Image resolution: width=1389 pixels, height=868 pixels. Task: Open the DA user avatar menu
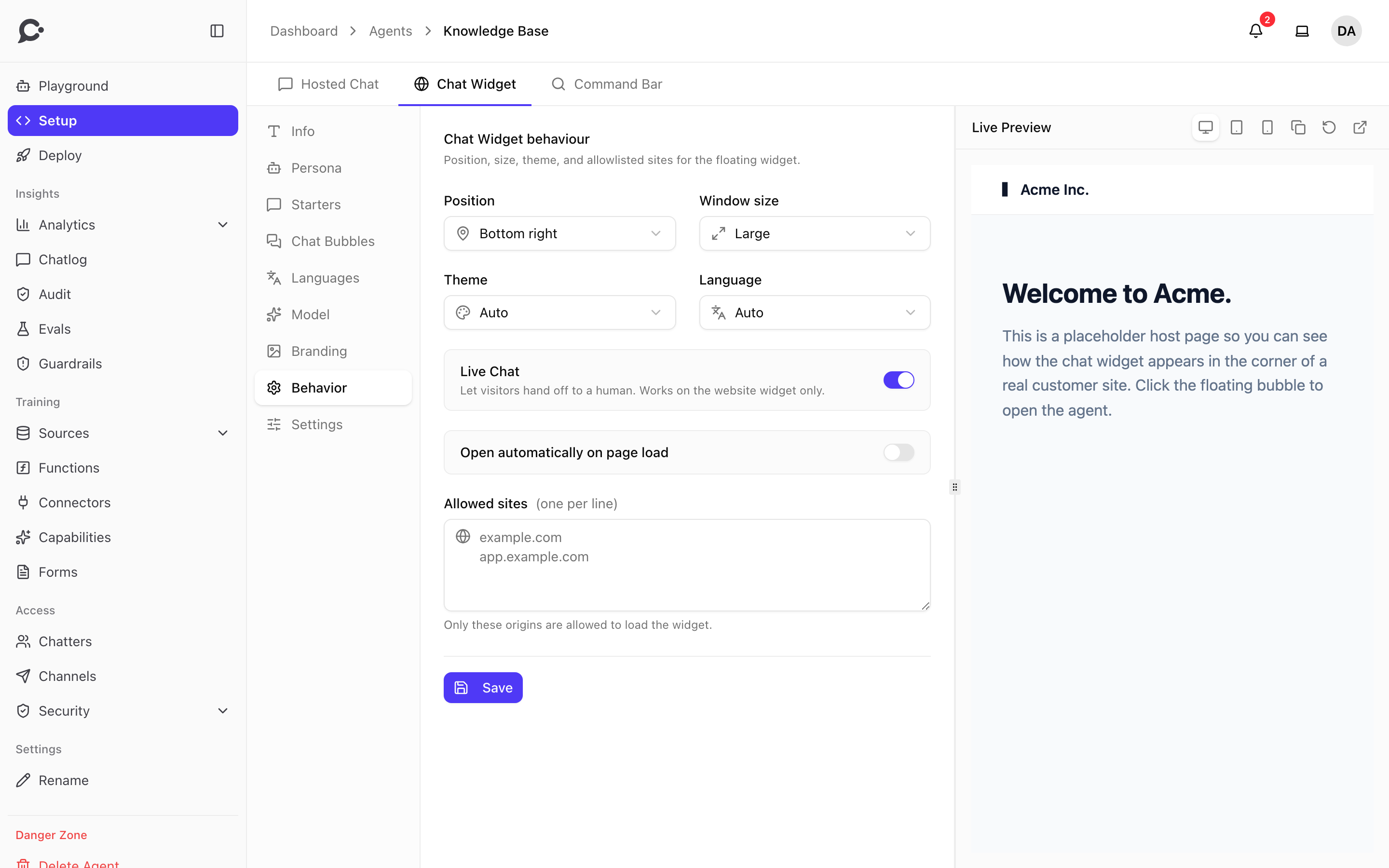1346,31
